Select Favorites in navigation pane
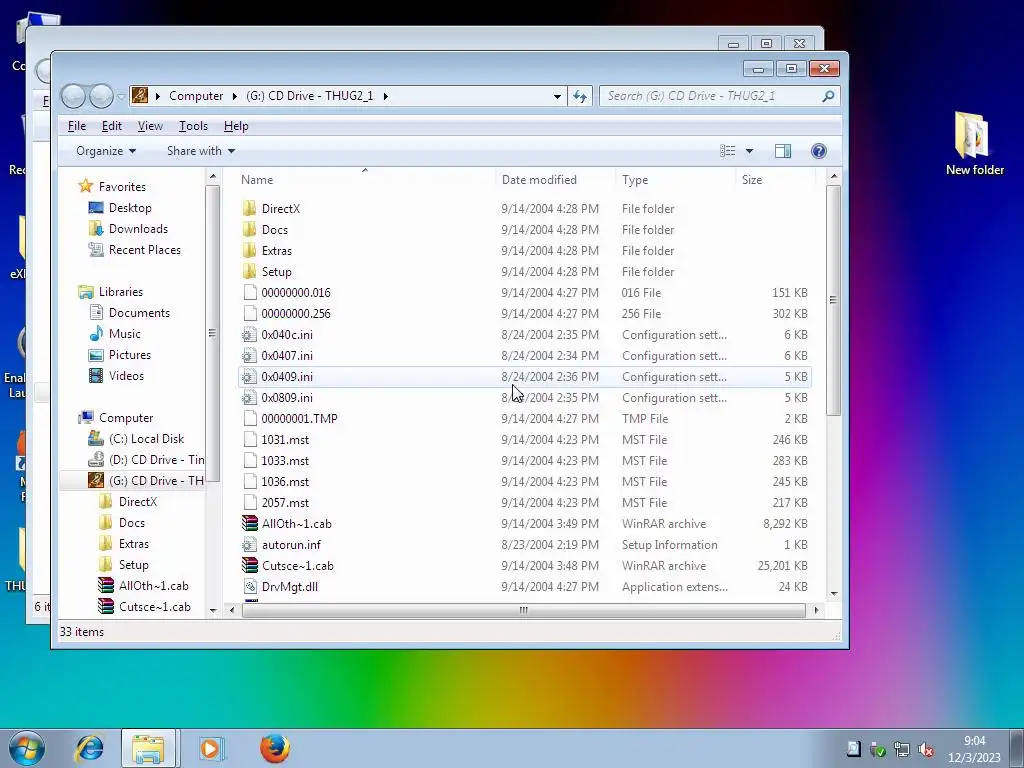The image size is (1024, 768). click(122, 187)
